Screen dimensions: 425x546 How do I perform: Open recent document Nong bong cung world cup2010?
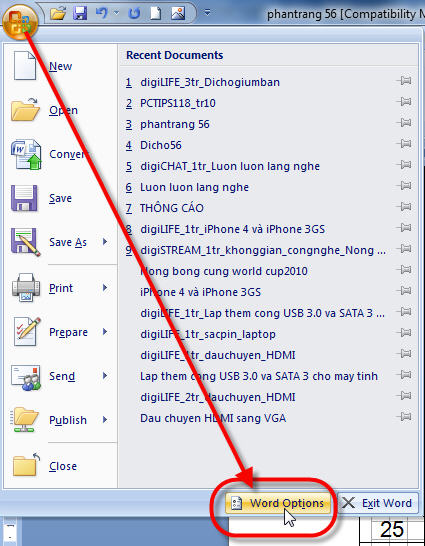[224, 271]
